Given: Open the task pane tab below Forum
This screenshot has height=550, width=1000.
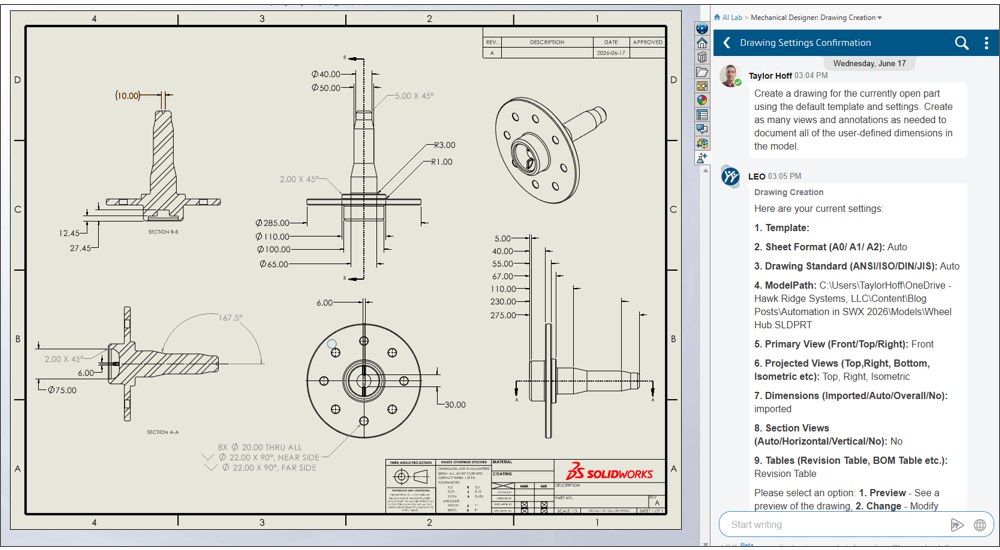Looking at the screenshot, I should 702,144.
